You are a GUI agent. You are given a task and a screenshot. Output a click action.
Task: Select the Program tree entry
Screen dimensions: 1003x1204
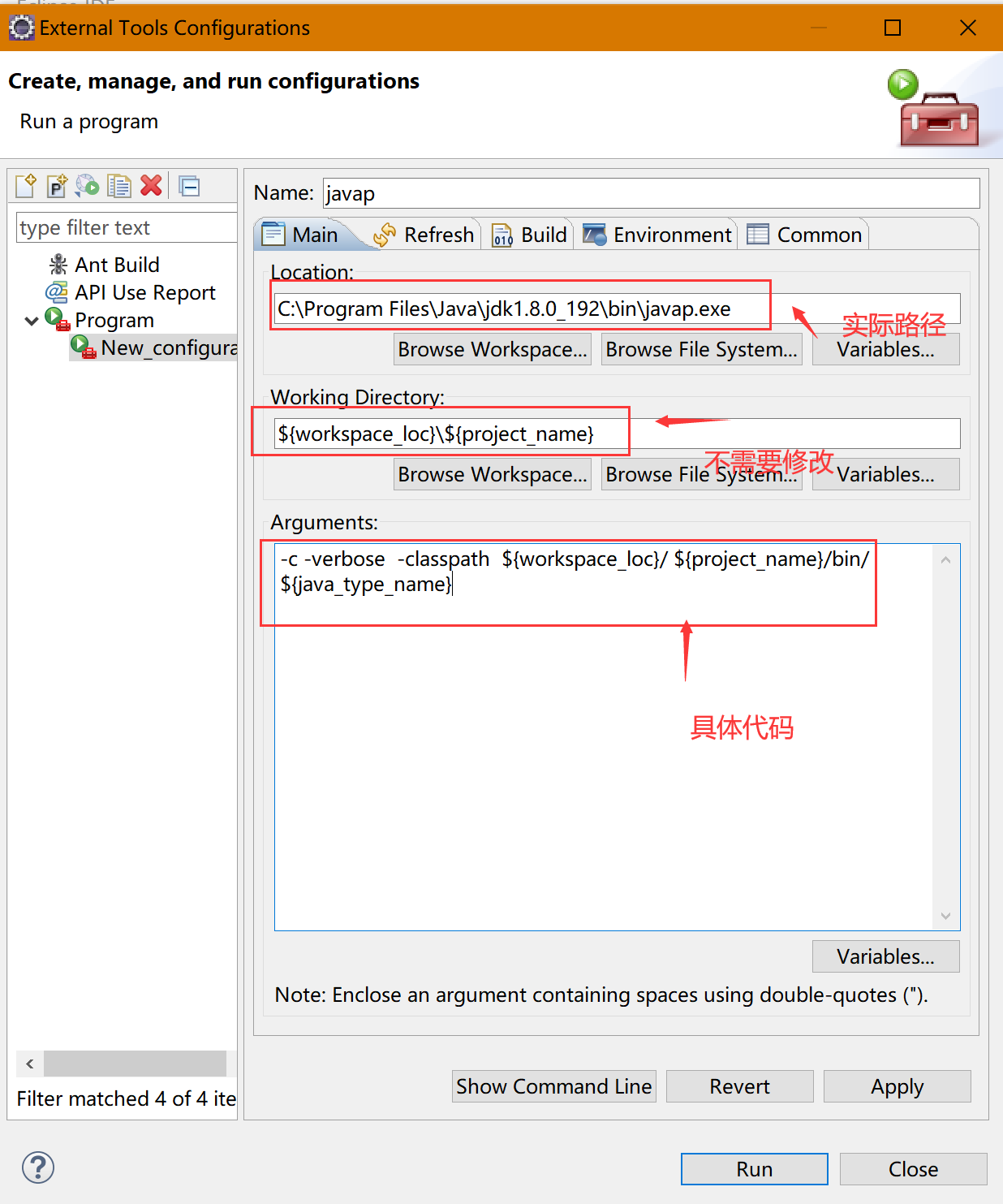click(114, 320)
